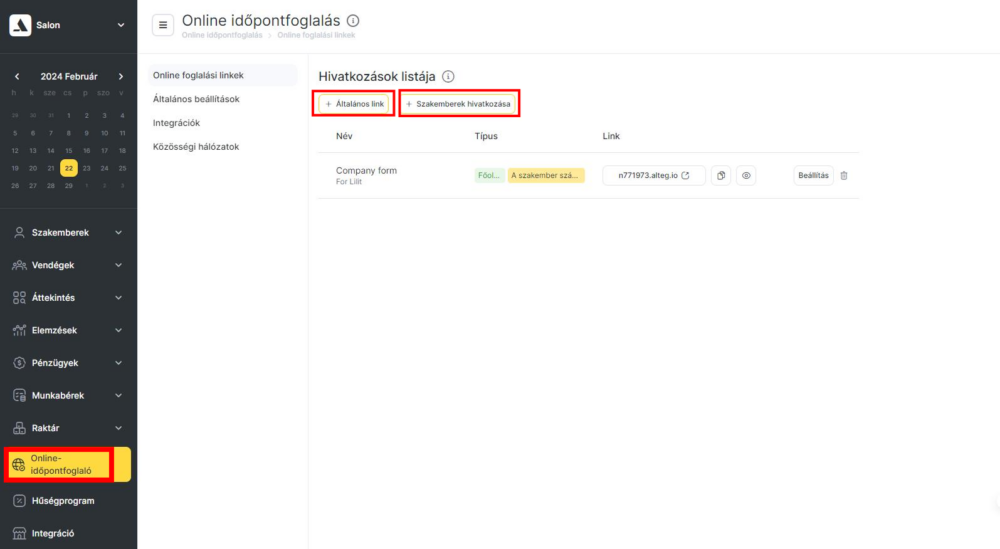
Task: Select highlighted date 22 in calendar
Action: pos(69,168)
